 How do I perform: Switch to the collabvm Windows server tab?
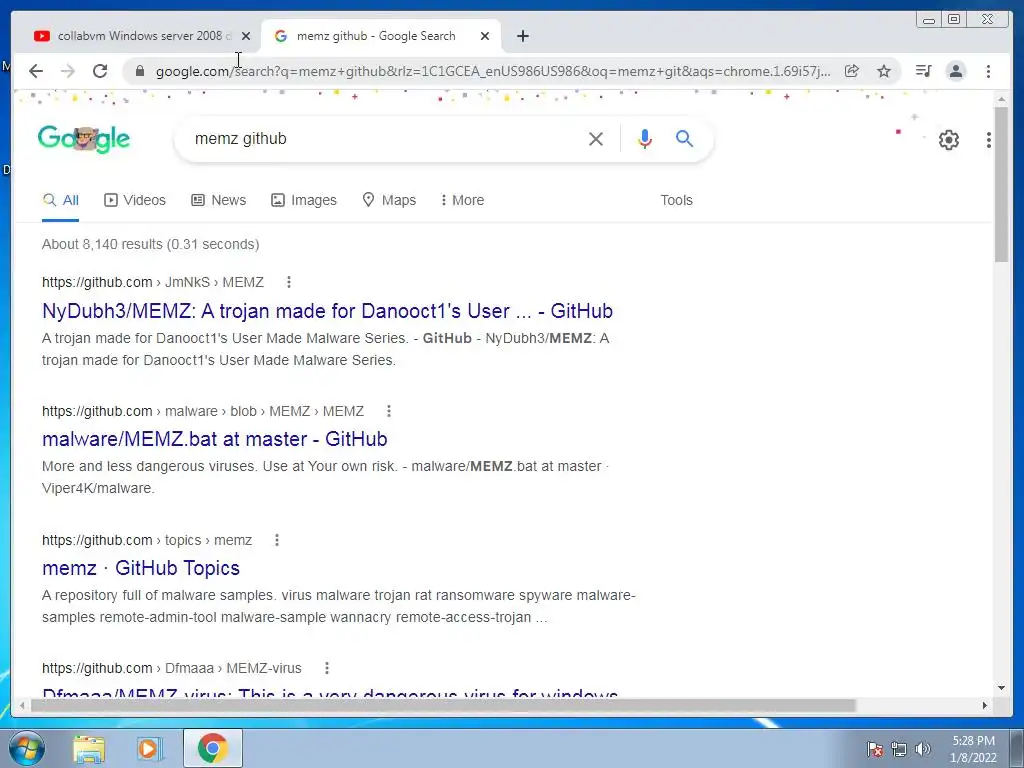[x=136, y=36]
